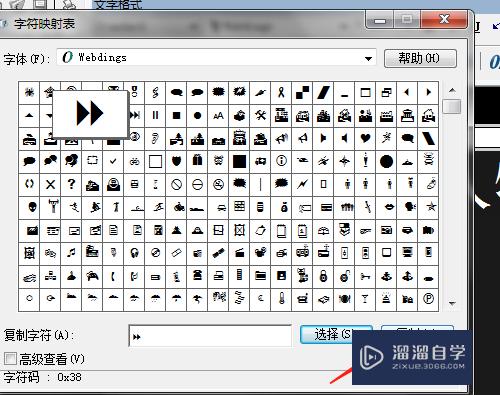Pick the crescent moon glyph
Screen dimensions: 500x395
click(x=260, y=299)
